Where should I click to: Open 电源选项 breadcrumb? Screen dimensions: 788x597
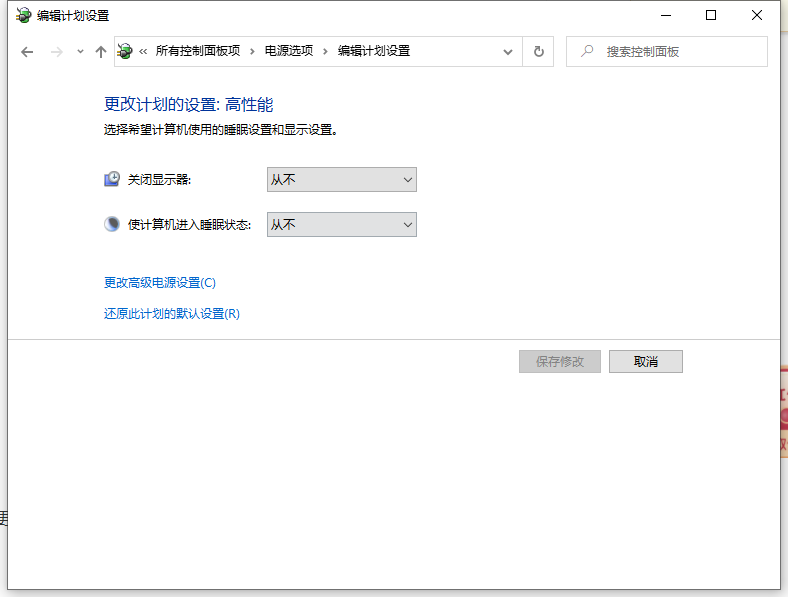[288, 51]
